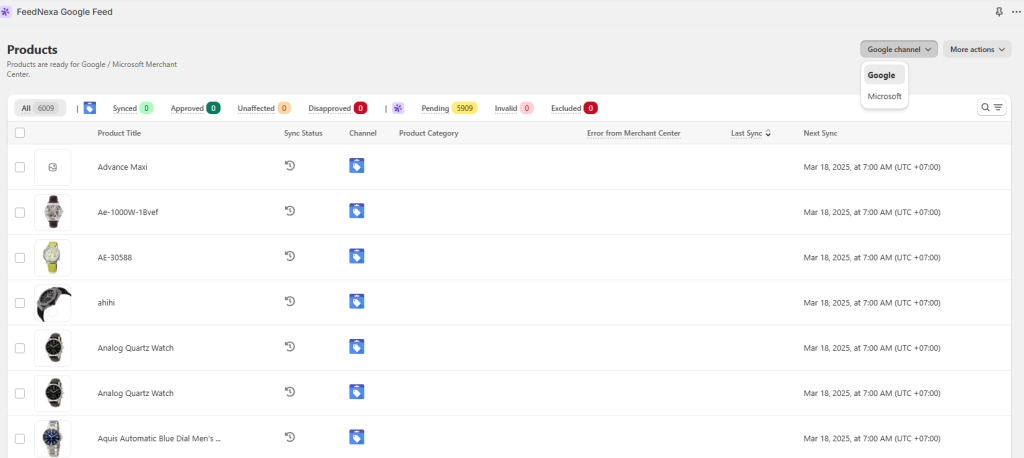Choose Microsoft from the channel menu
Screen dimensions: 1024x458
click(x=884, y=96)
